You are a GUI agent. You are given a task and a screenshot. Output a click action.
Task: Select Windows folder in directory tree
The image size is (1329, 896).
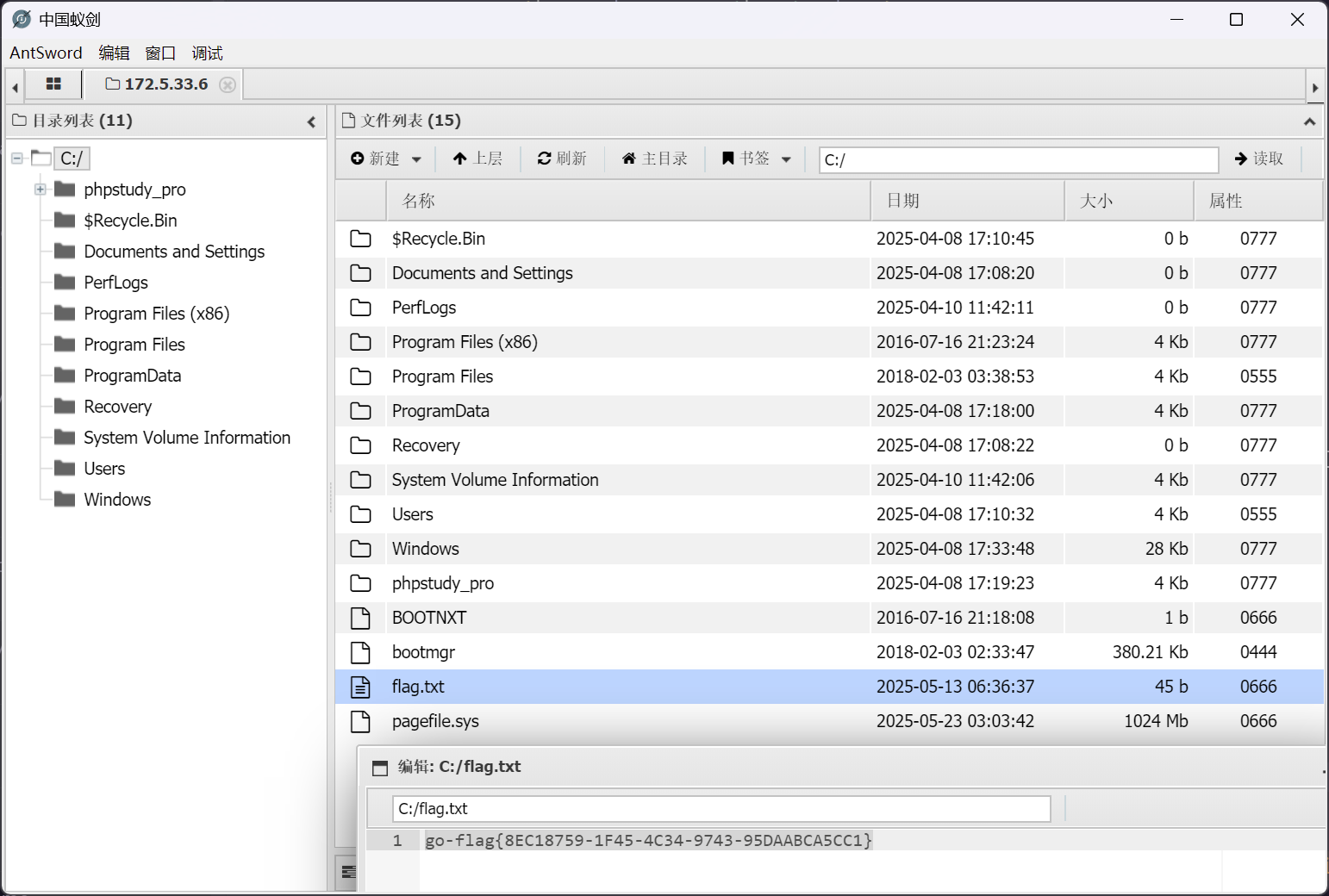click(x=117, y=500)
